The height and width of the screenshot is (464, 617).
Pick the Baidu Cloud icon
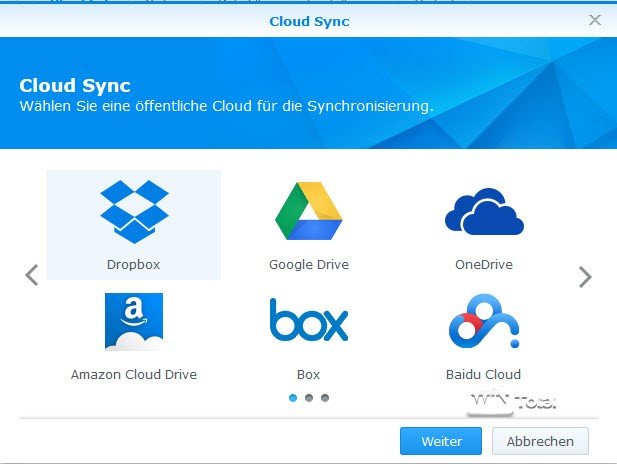pos(484,321)
